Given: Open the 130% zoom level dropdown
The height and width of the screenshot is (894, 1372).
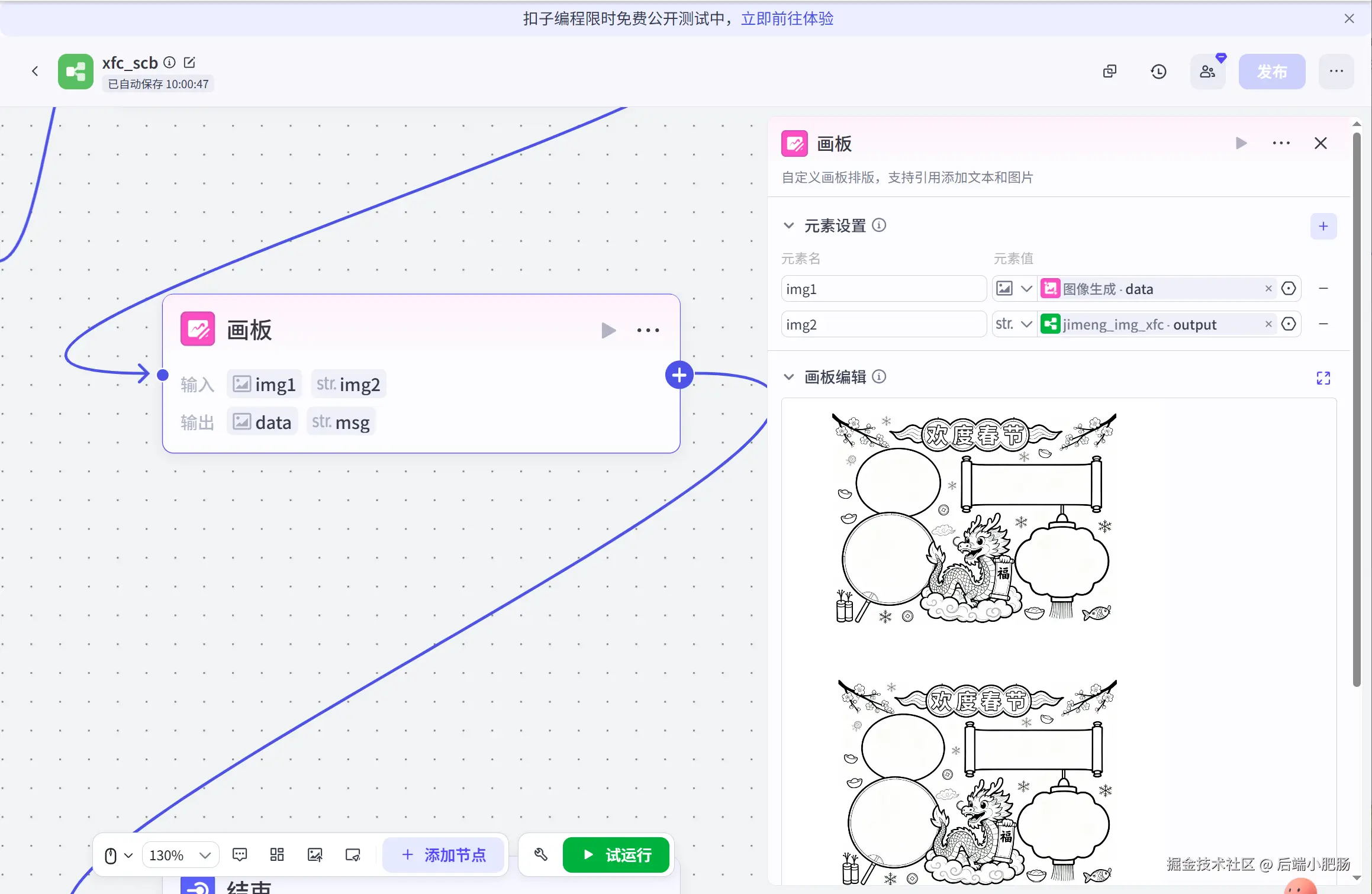Looking at the screenshot, I should [181, 855].
